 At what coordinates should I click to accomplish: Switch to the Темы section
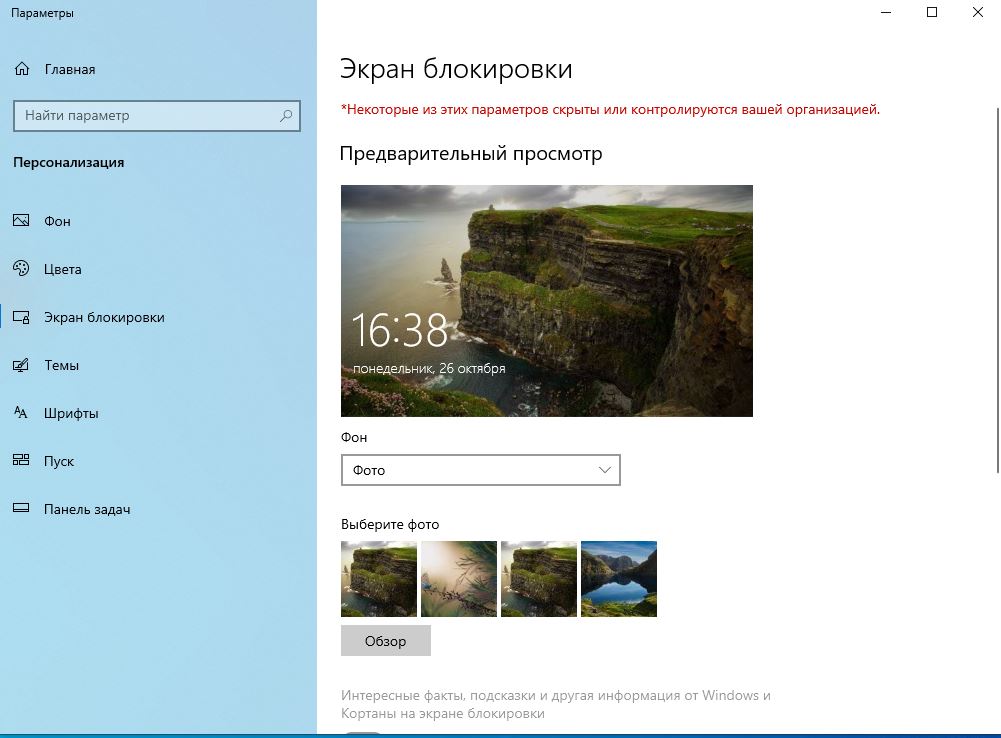coord(61,365)
